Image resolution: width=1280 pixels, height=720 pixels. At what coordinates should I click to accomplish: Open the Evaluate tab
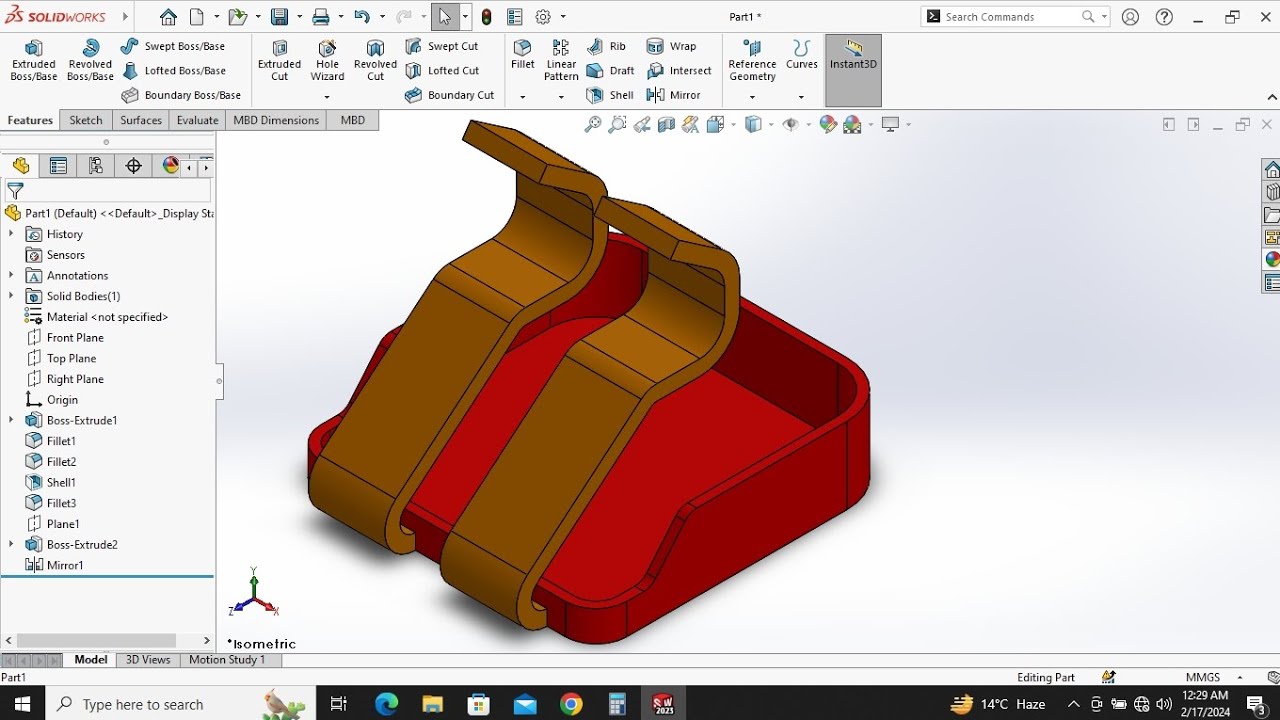pyautogui.click(x=197, y=120)
